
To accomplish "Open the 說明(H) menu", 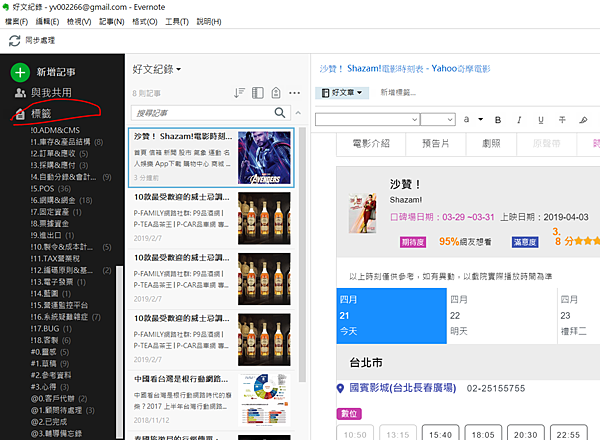I will pyautogui.click(x=209, y=22).
